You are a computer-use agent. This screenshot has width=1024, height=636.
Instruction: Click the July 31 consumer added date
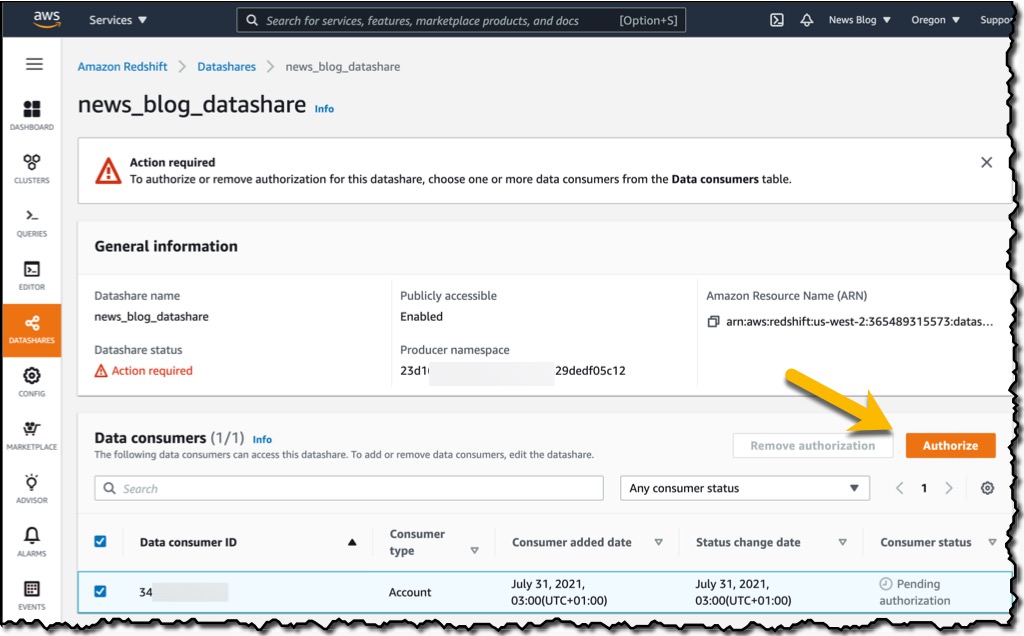[x=559, y=592]
